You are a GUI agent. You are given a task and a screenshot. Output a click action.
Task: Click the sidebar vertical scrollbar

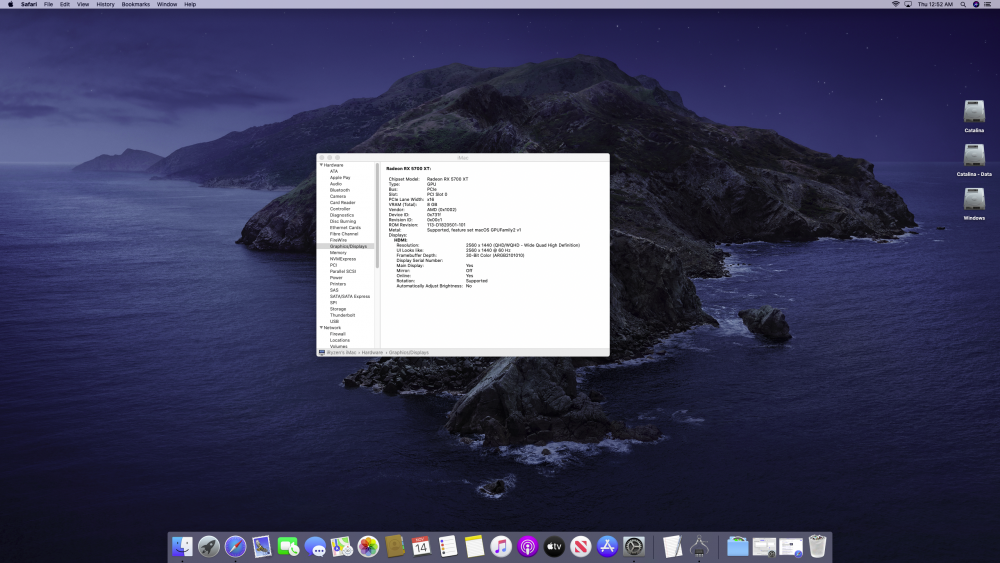(377, 216)
